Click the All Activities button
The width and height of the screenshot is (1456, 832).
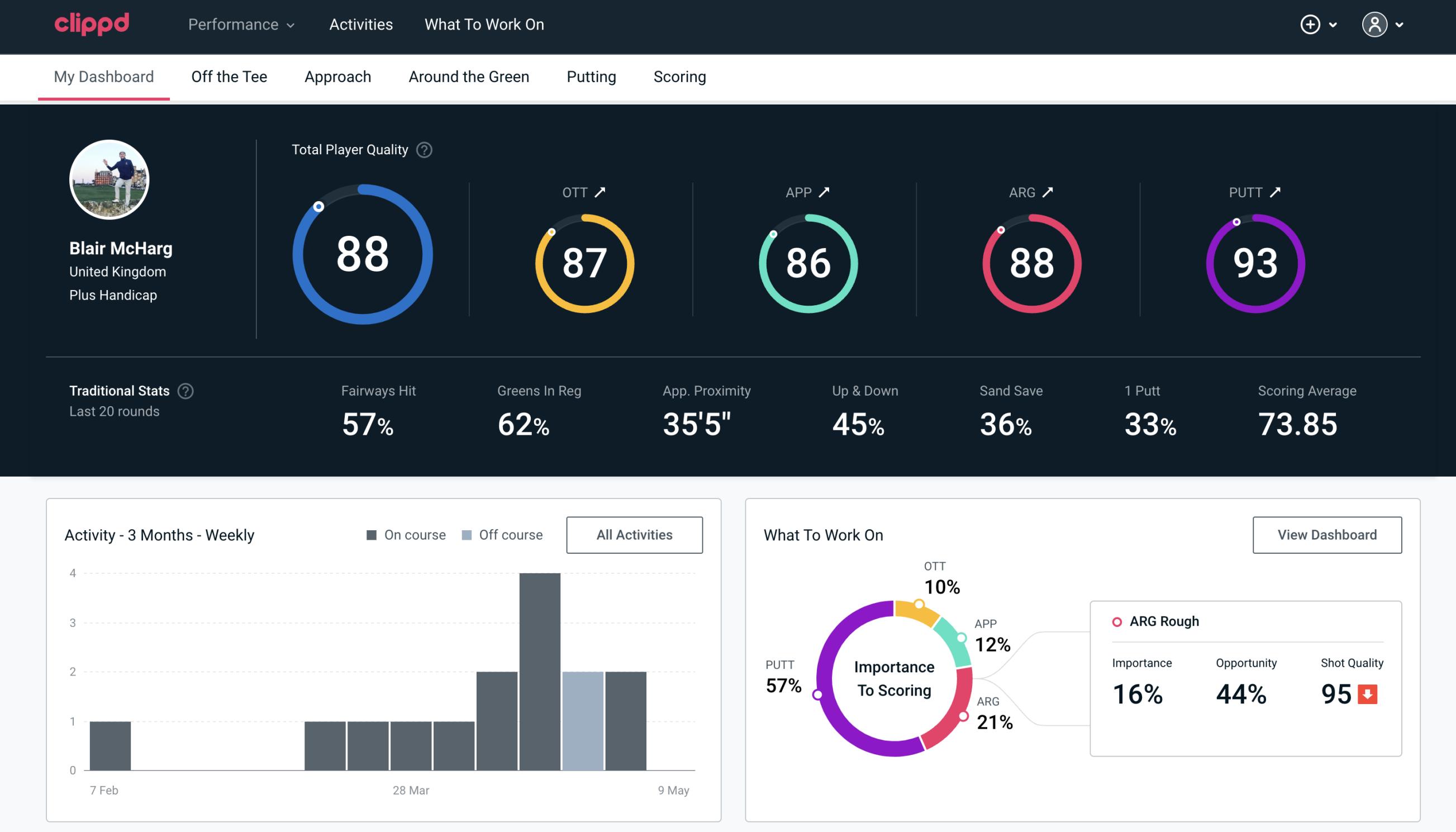tap(634, 535)
